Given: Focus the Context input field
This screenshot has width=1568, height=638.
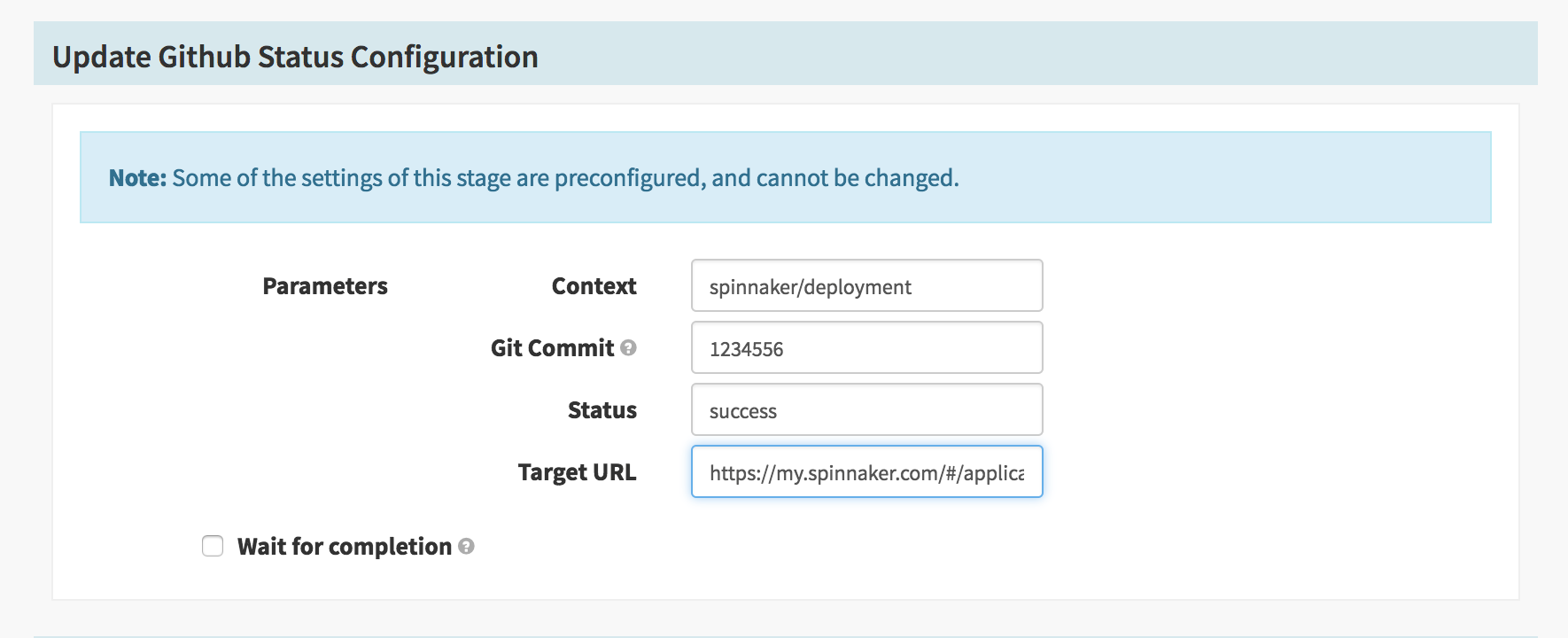Looking at the screenshot, I should (866, 285).
